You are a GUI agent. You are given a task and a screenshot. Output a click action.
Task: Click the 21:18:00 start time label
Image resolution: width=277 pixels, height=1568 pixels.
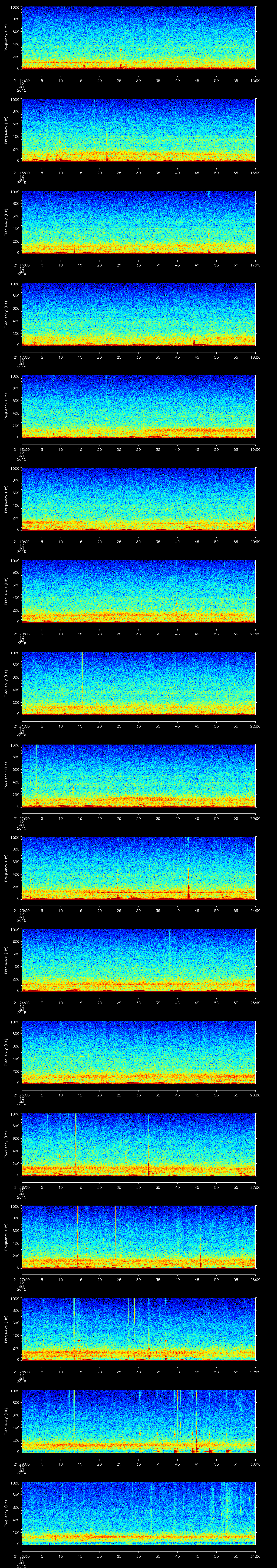click(x=22, y=450)
